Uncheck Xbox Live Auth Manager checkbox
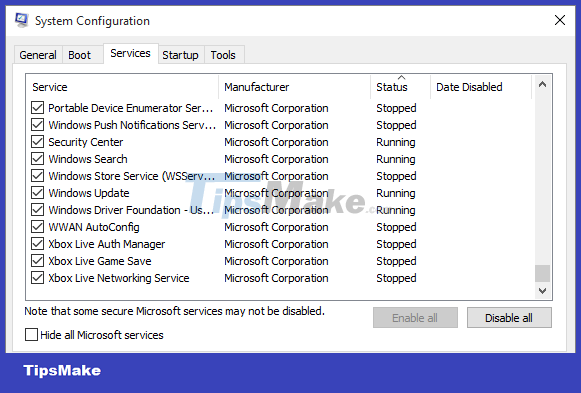Viewport: 581px width, 393px height. pos(37,244)
